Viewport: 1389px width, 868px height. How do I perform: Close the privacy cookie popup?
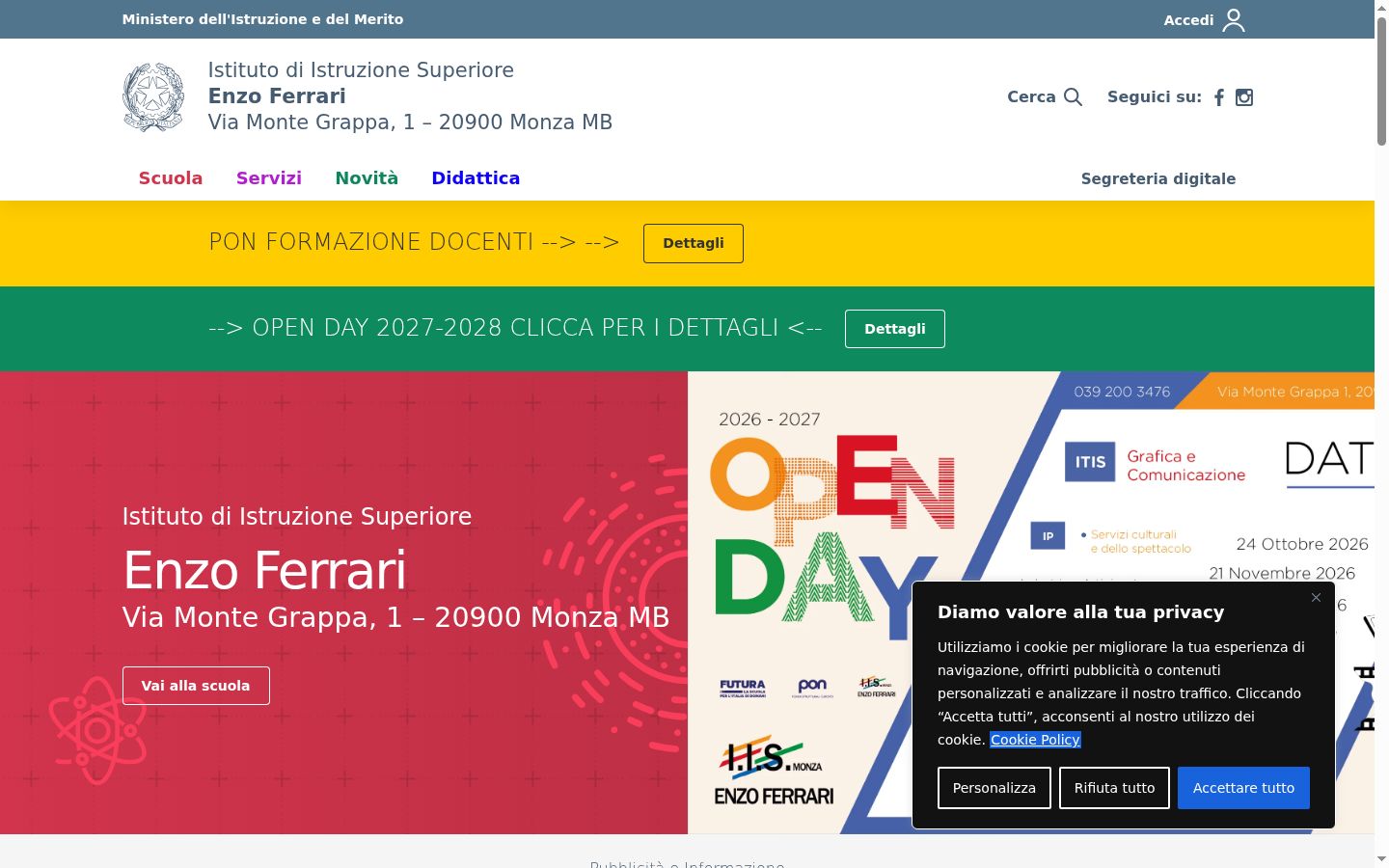pos(1316,598)
